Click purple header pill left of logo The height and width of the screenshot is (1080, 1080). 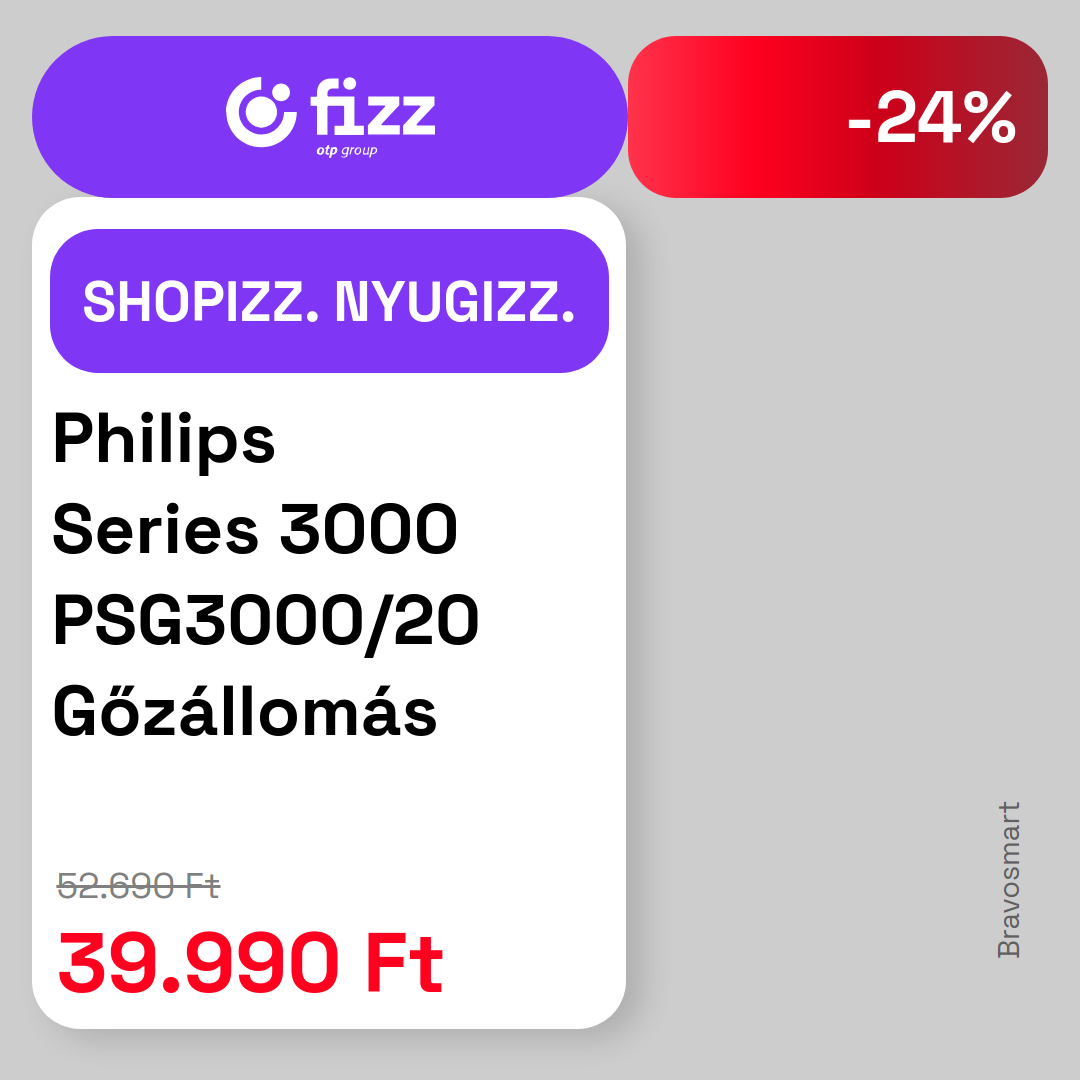click(124, 117)
